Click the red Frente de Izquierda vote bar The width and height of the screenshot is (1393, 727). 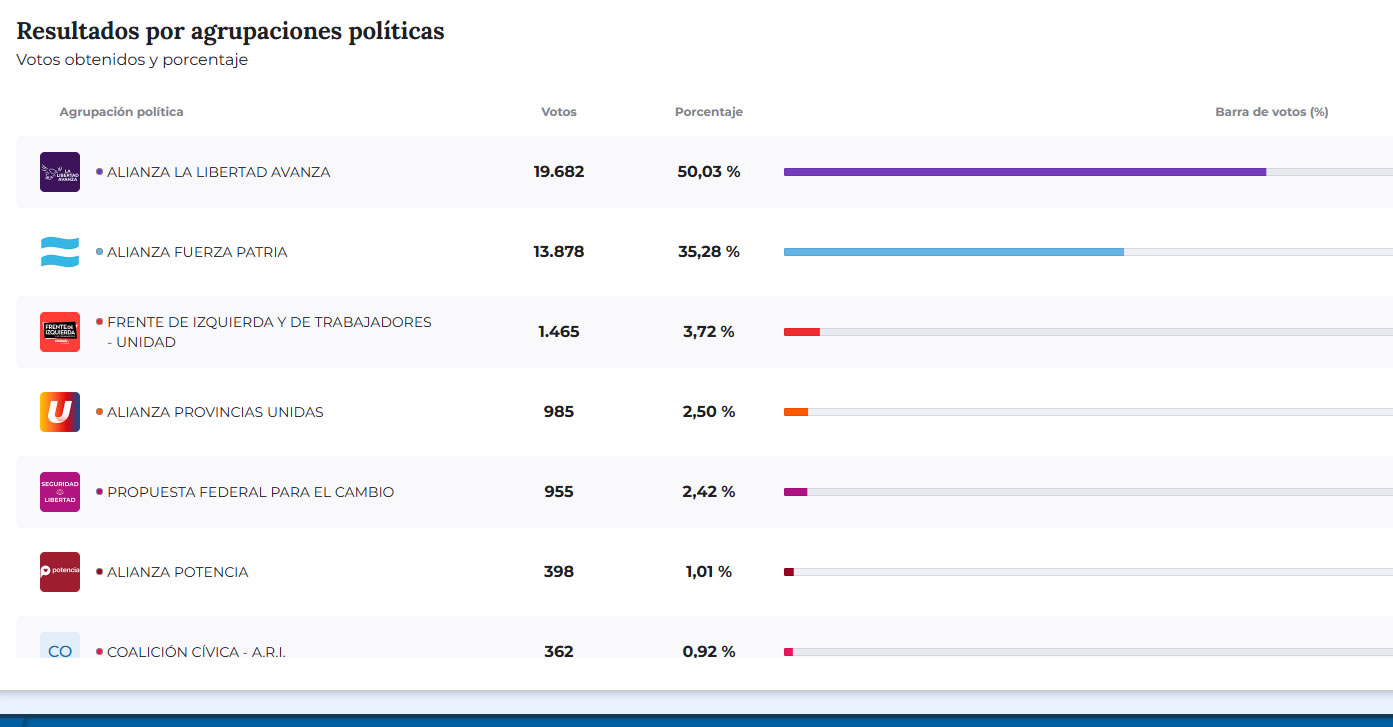pos(802,332)
